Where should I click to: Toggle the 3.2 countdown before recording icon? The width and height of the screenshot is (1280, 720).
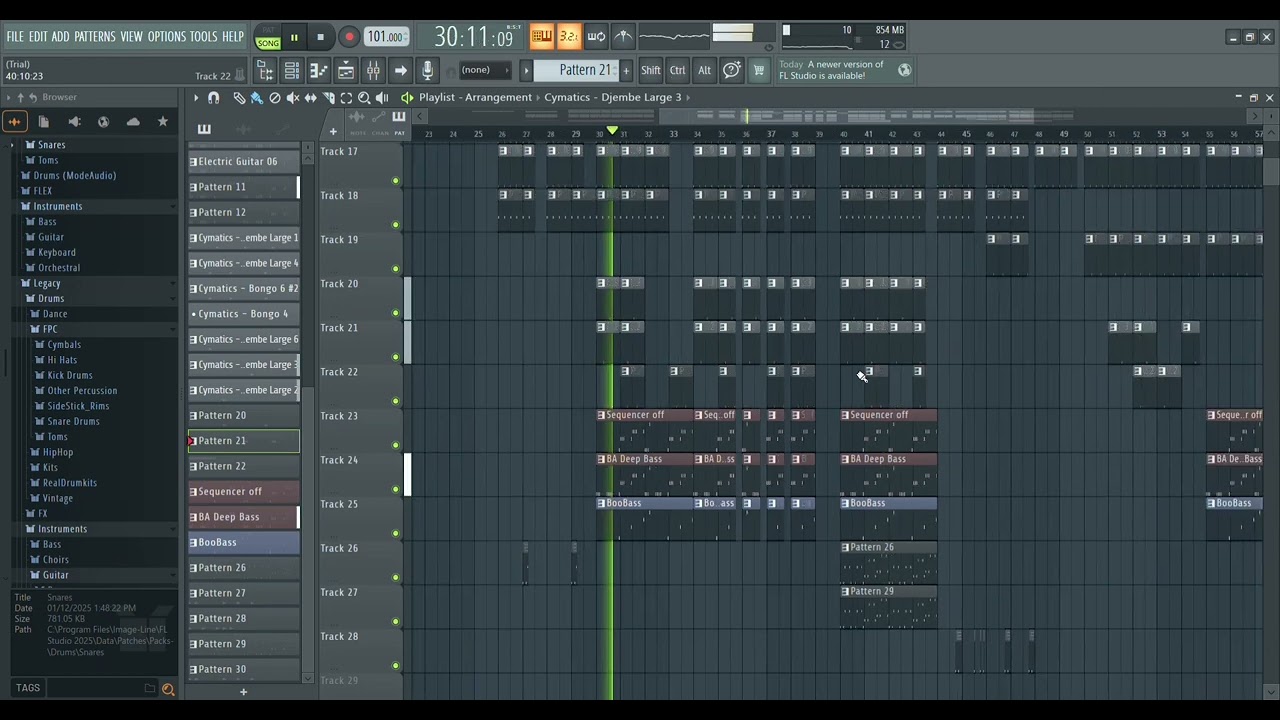568,37
